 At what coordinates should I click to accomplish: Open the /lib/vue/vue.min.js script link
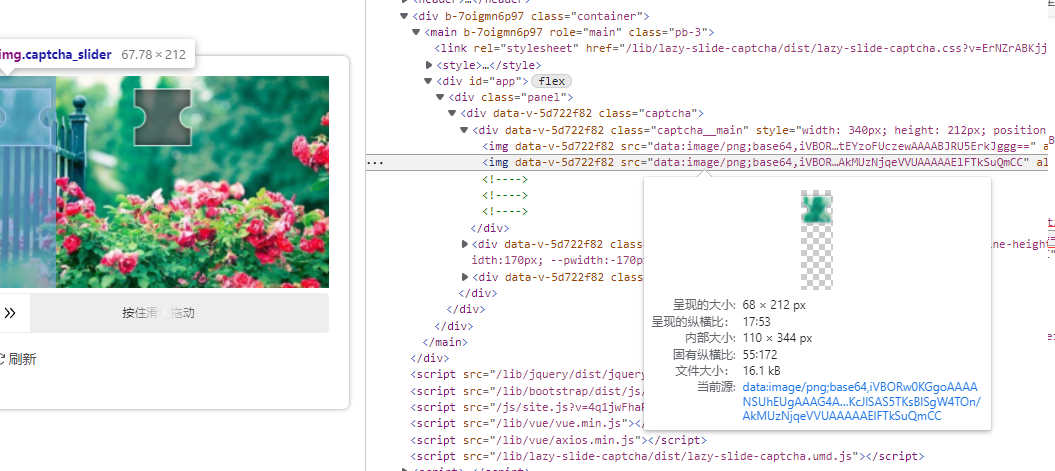coord(554,424)
